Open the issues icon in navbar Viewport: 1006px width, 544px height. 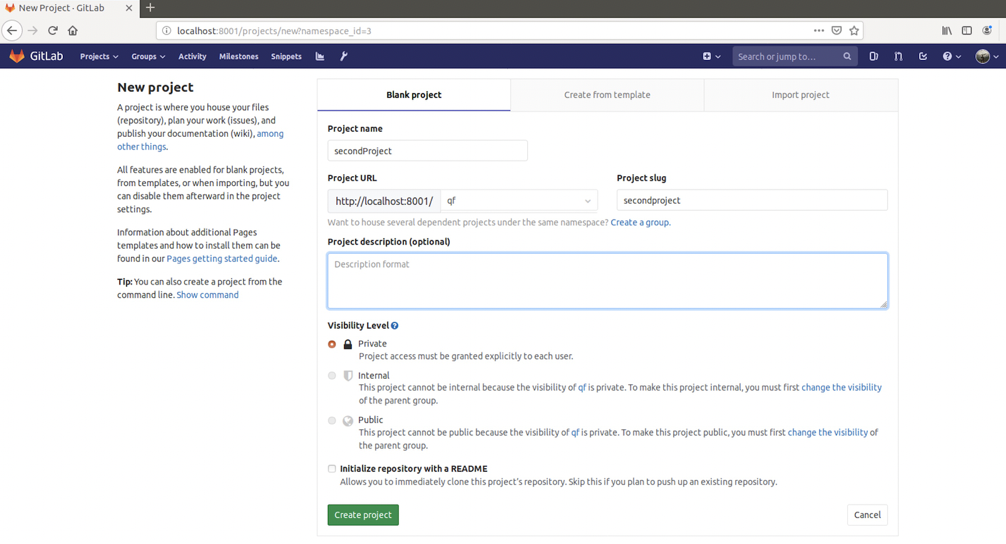click(x=873, y=56)
